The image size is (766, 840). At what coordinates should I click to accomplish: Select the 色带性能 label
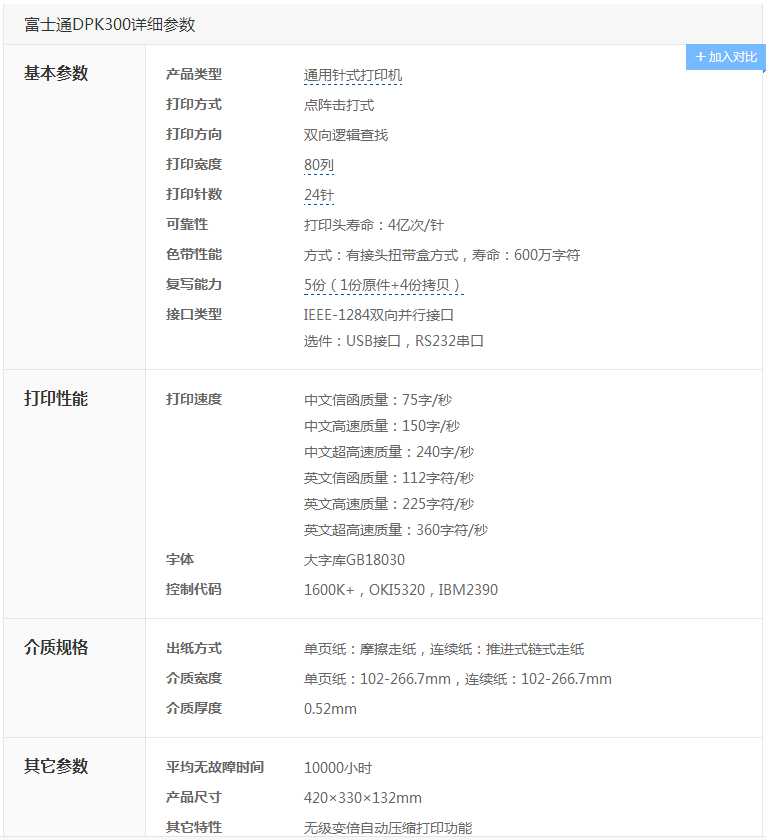pyautogui.click(x=193, y=254)
